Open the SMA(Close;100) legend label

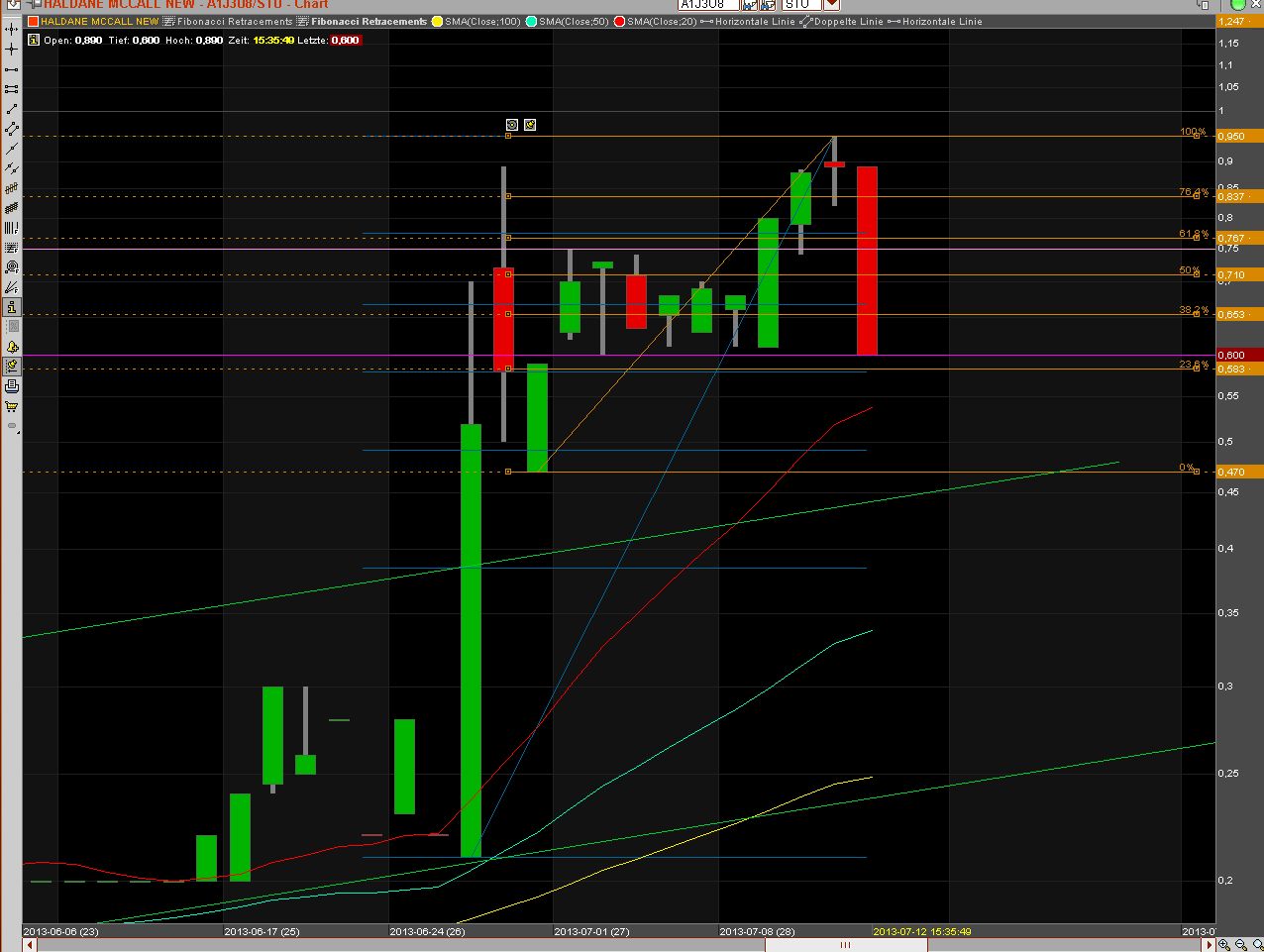click(482, 21)
